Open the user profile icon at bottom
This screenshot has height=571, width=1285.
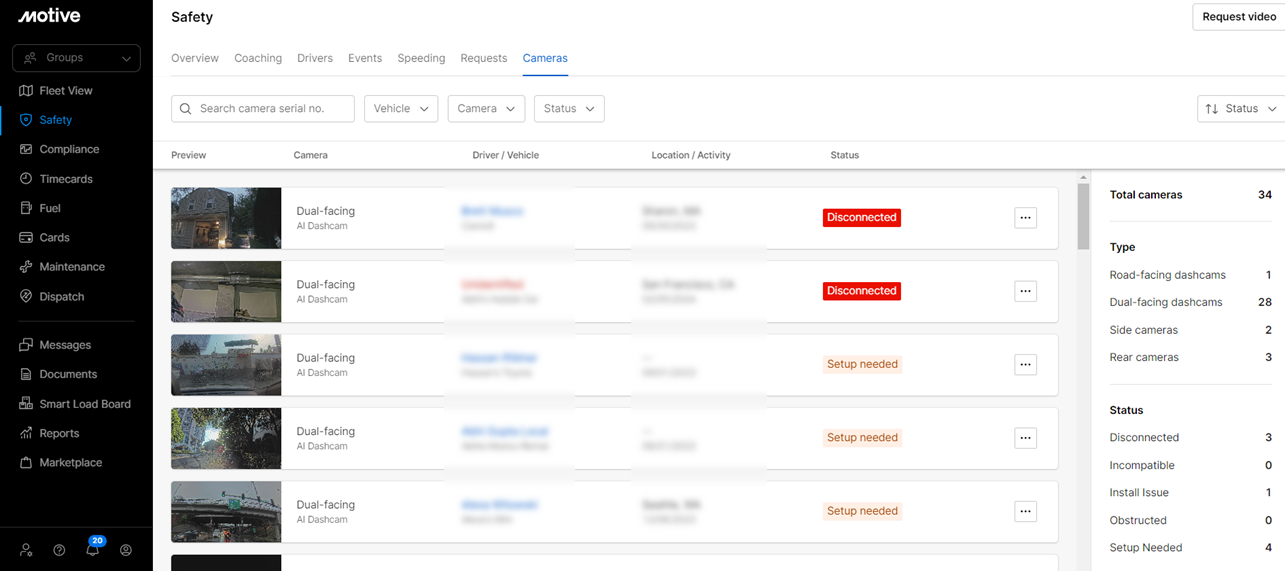126,550
